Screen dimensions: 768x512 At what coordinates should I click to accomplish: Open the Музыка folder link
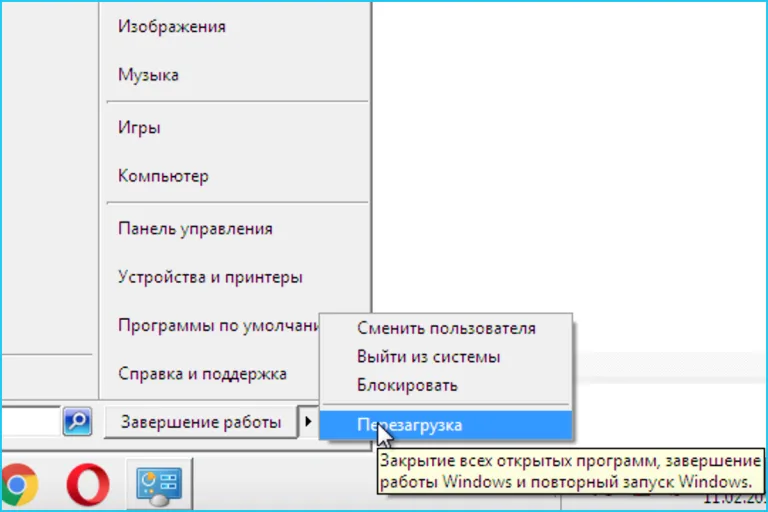pyautogui.click(x=148, y=75)
